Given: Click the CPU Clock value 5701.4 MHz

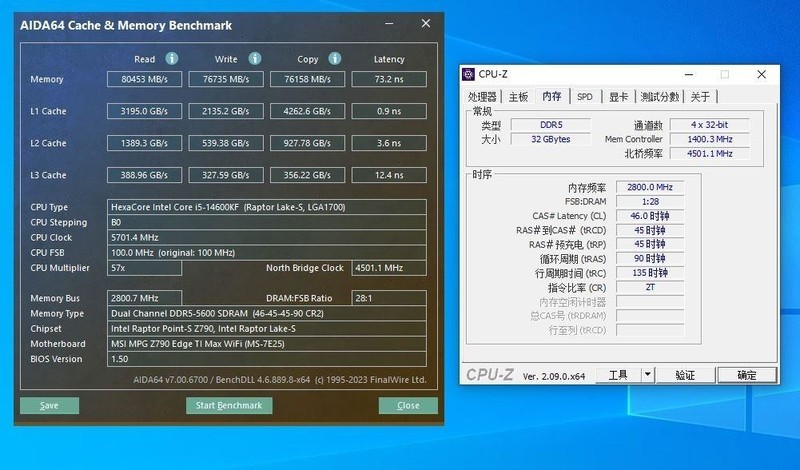Looking at the screenshot, I should point(267,238).
